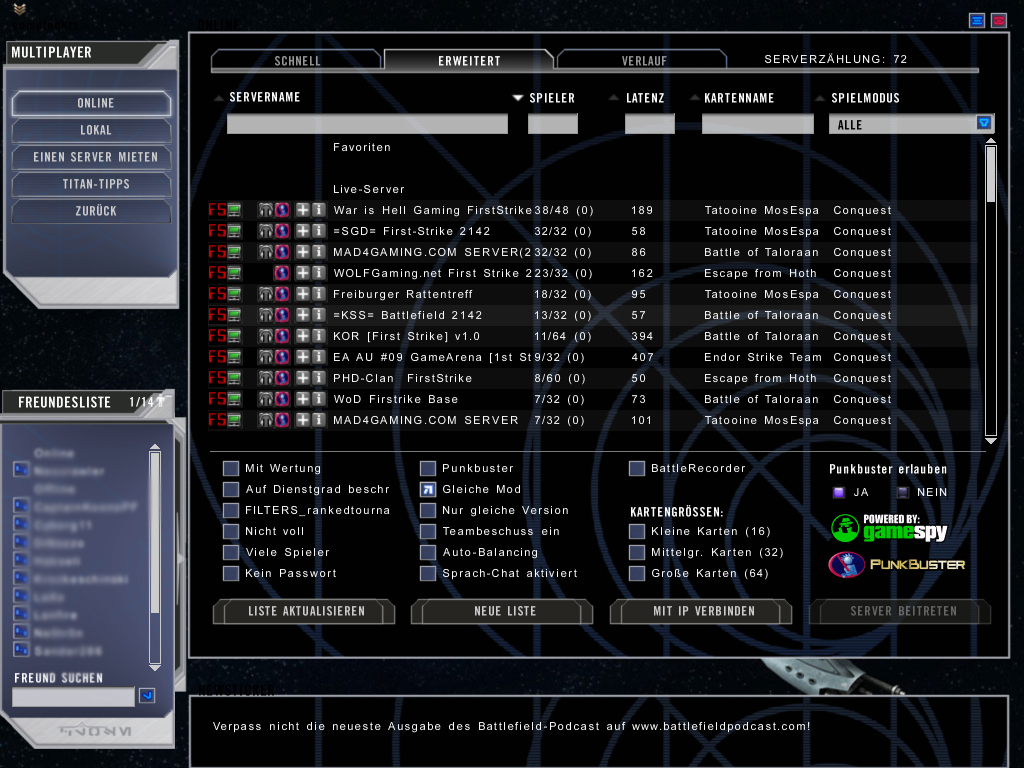
Task: Click the voice headset icon for Freiburger Rattentreff
Action: 265,294
